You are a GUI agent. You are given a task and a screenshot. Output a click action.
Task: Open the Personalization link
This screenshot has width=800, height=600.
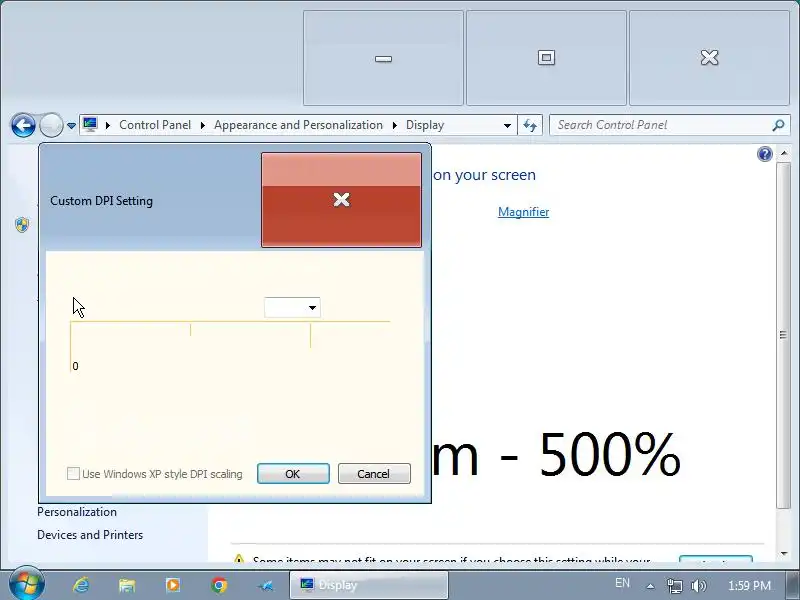click(x=77, y=512)
